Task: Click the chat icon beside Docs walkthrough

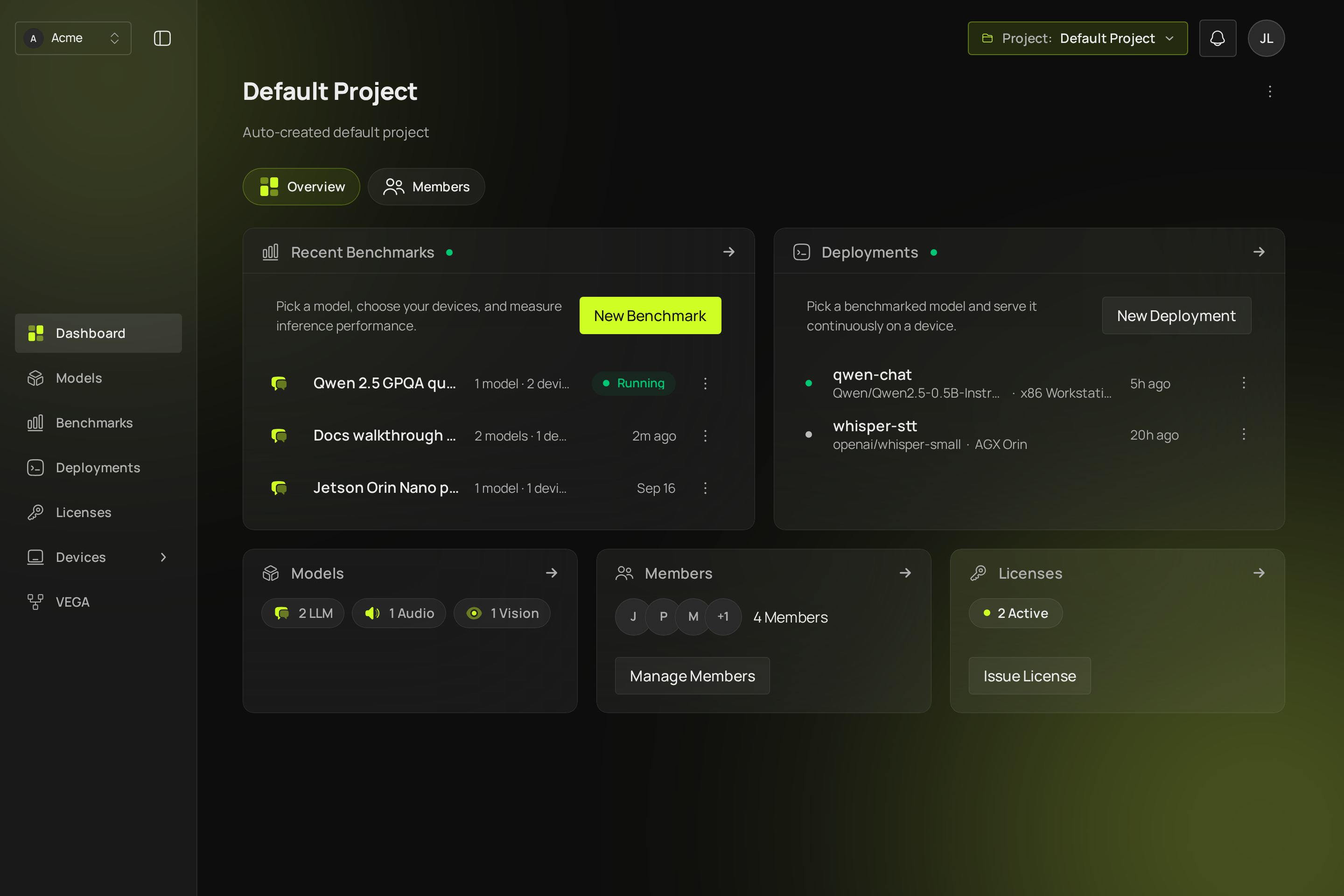Action: pyautogui.click(x=279, y=436)
